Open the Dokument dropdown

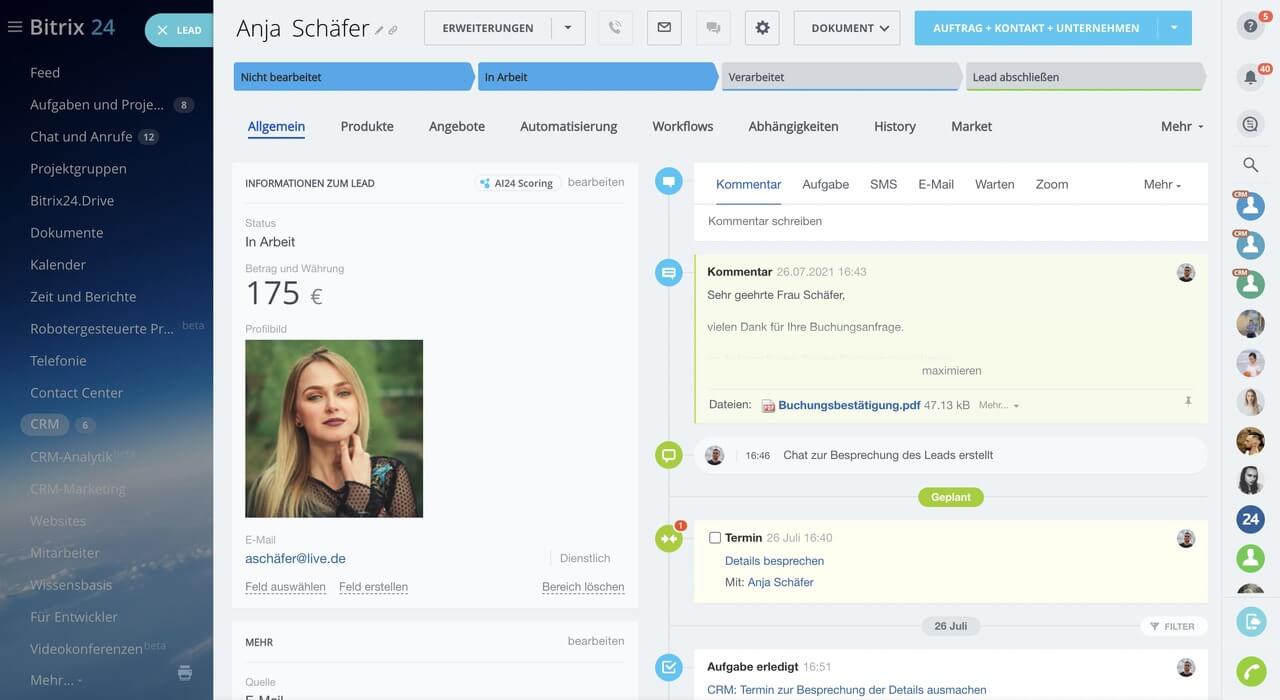(846, 28)
